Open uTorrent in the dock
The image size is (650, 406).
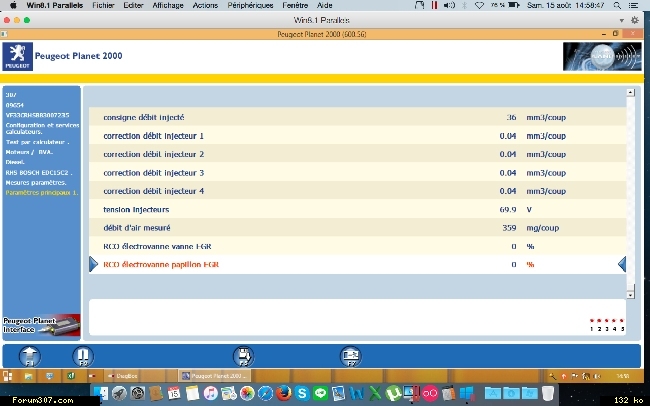[393, 393]
